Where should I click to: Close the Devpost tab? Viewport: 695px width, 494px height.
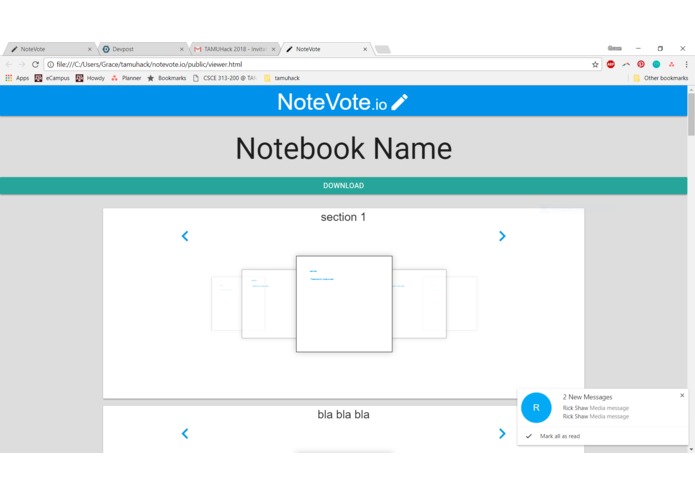pyautogui.click(x=182, y=49)
